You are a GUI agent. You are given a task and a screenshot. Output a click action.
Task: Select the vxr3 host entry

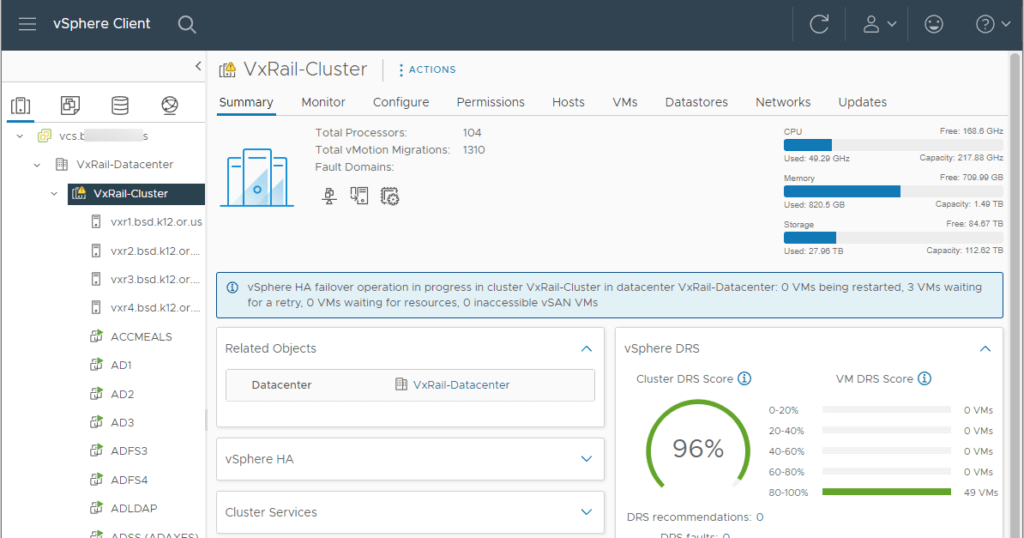[155, 279]
